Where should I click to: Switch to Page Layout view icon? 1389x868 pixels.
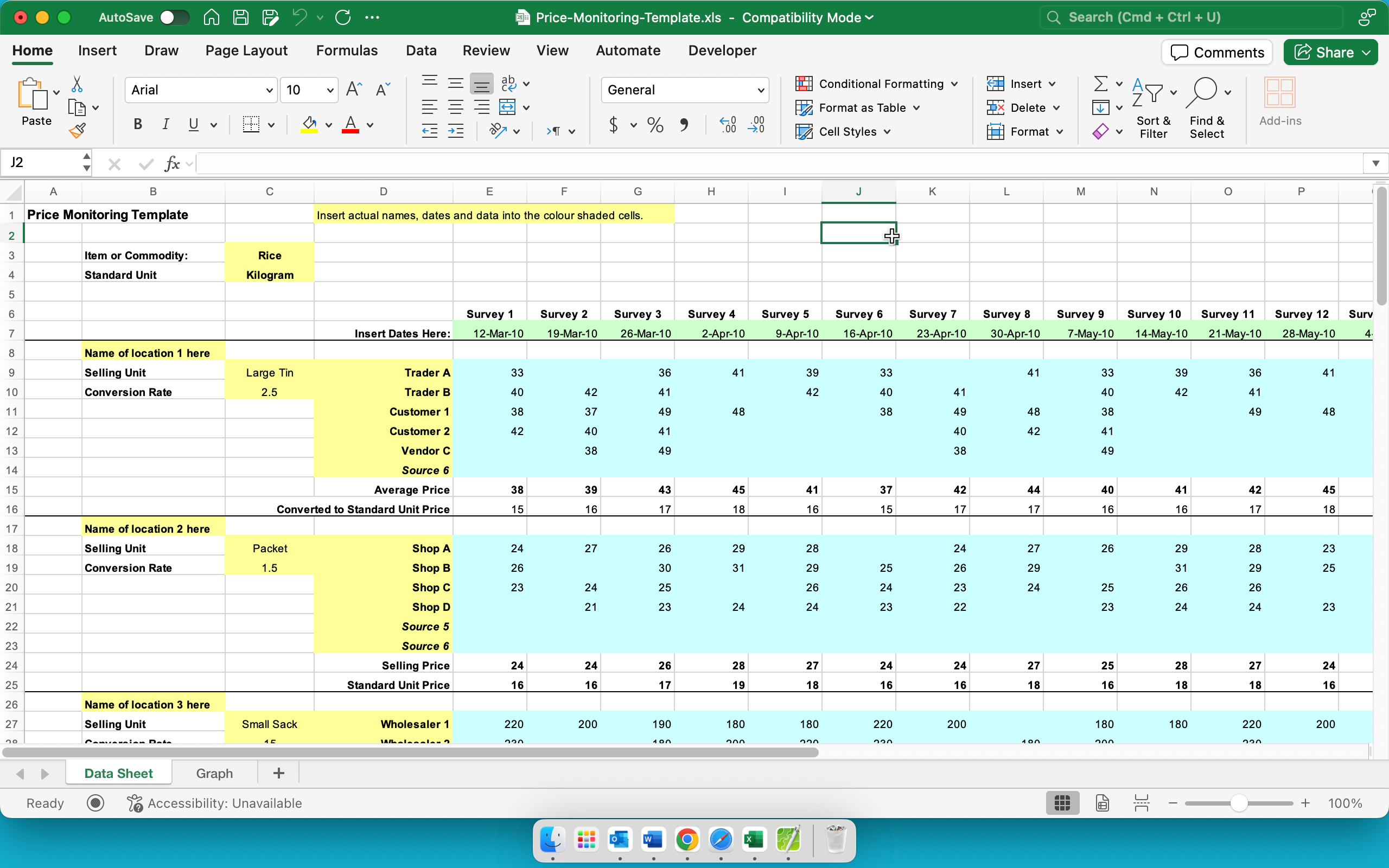click(1102, 803)
